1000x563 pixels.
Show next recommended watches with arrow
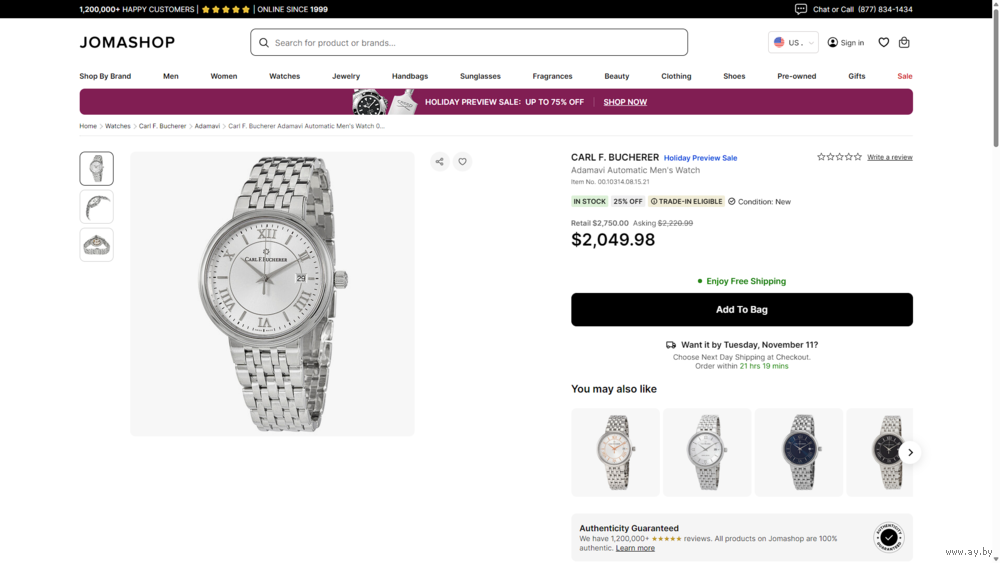910,453
